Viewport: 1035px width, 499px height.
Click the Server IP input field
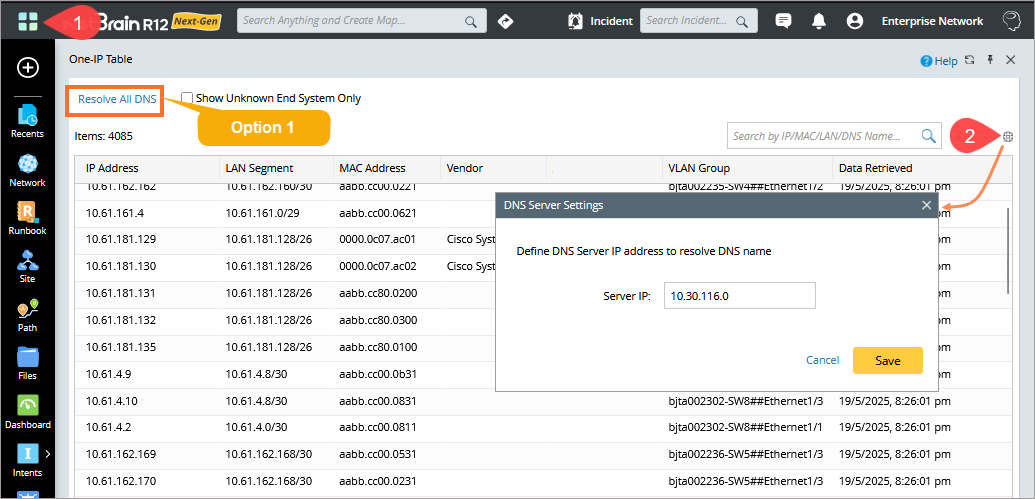coord(740,296)
